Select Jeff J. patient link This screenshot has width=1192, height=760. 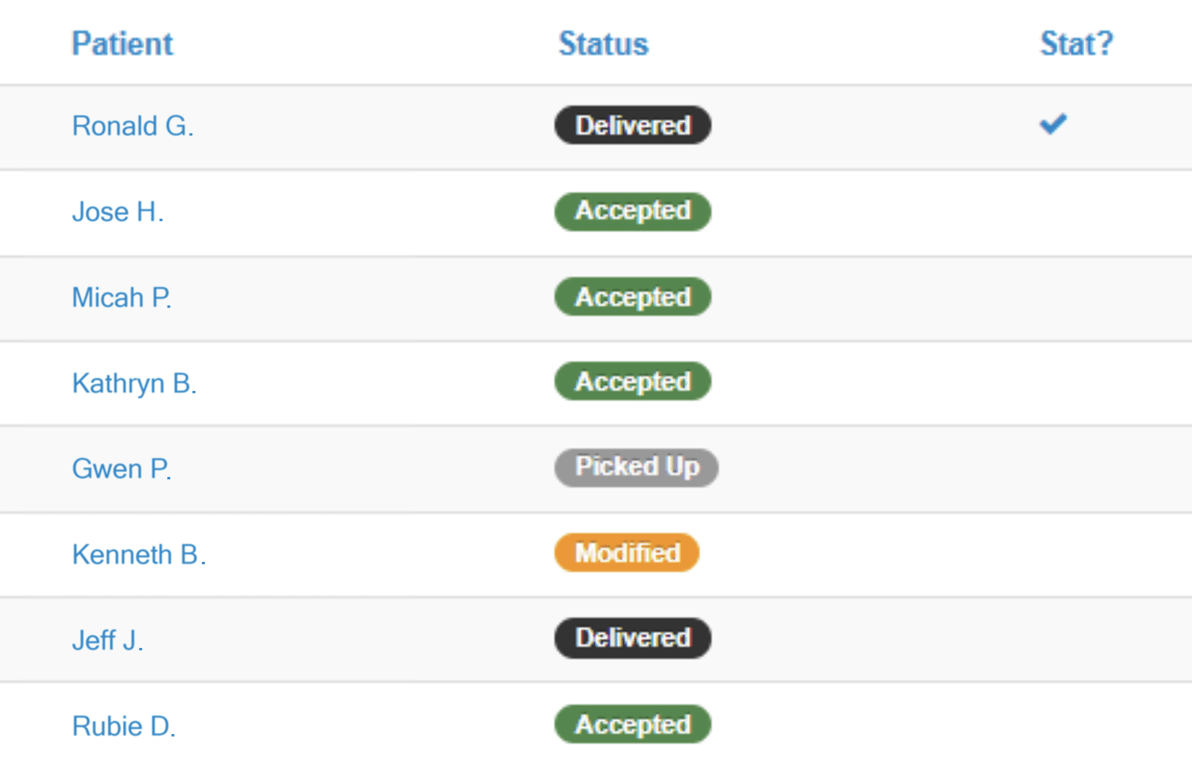(107, 640)
